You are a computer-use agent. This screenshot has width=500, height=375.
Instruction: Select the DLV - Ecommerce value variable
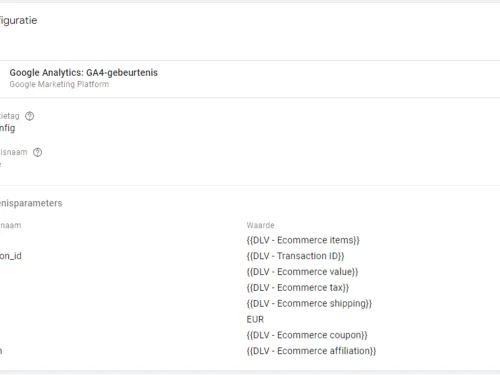tap(302, 272)
